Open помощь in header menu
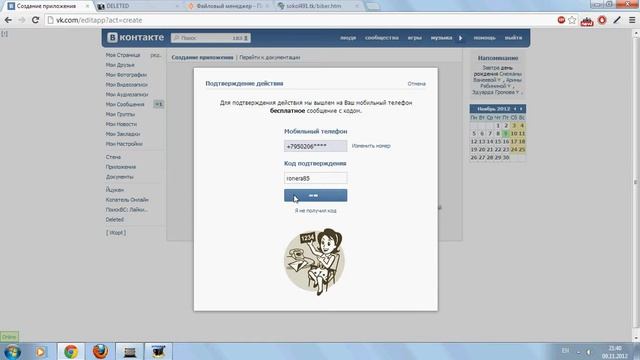The width and height of the screenshot is (640, 360). (484, 38)
